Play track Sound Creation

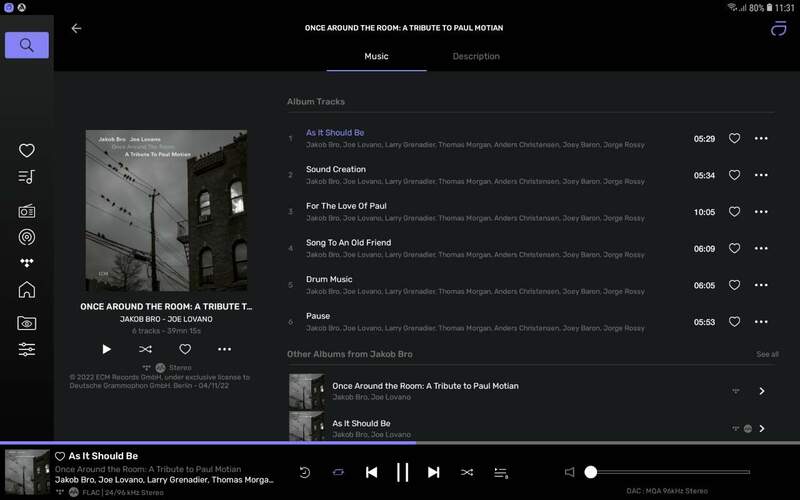336,169
